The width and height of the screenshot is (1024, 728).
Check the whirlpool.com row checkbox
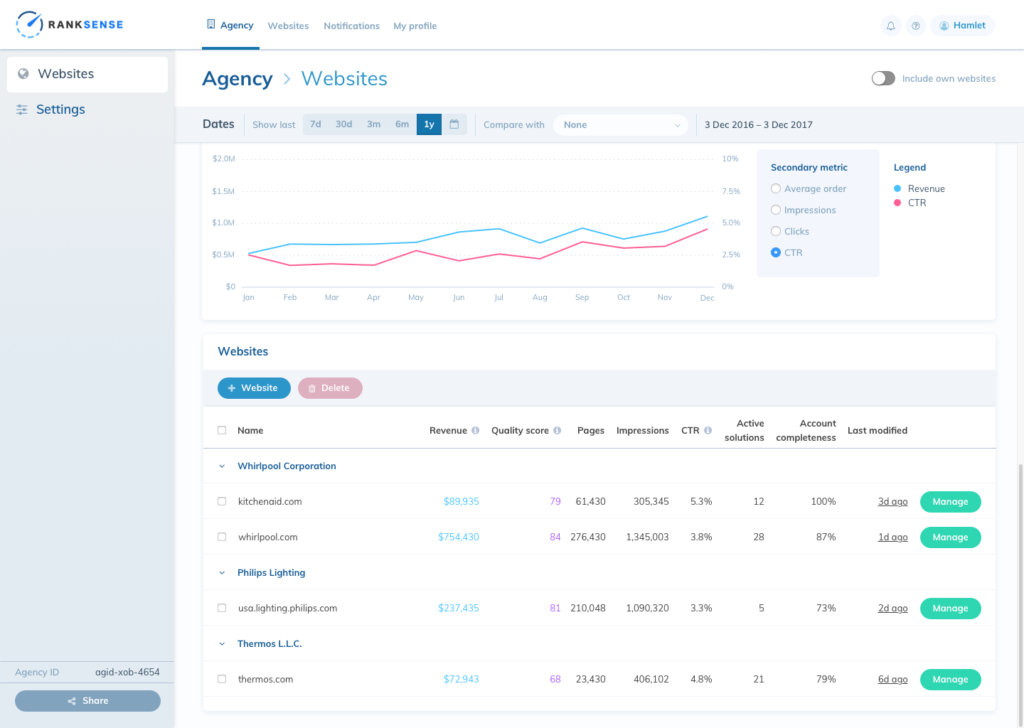pos(222,537)
